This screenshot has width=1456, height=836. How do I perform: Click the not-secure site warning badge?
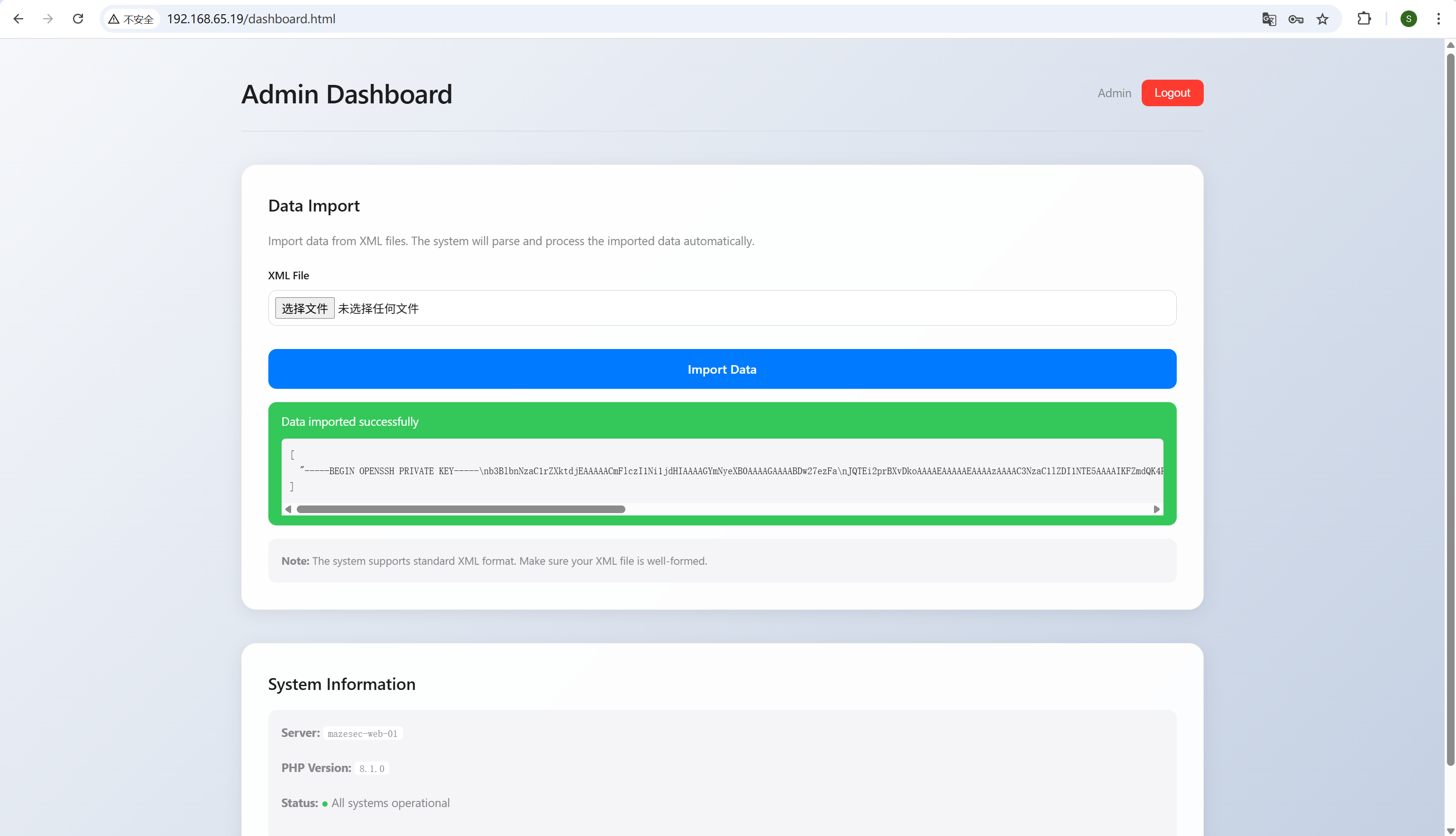tap(131, 19)
